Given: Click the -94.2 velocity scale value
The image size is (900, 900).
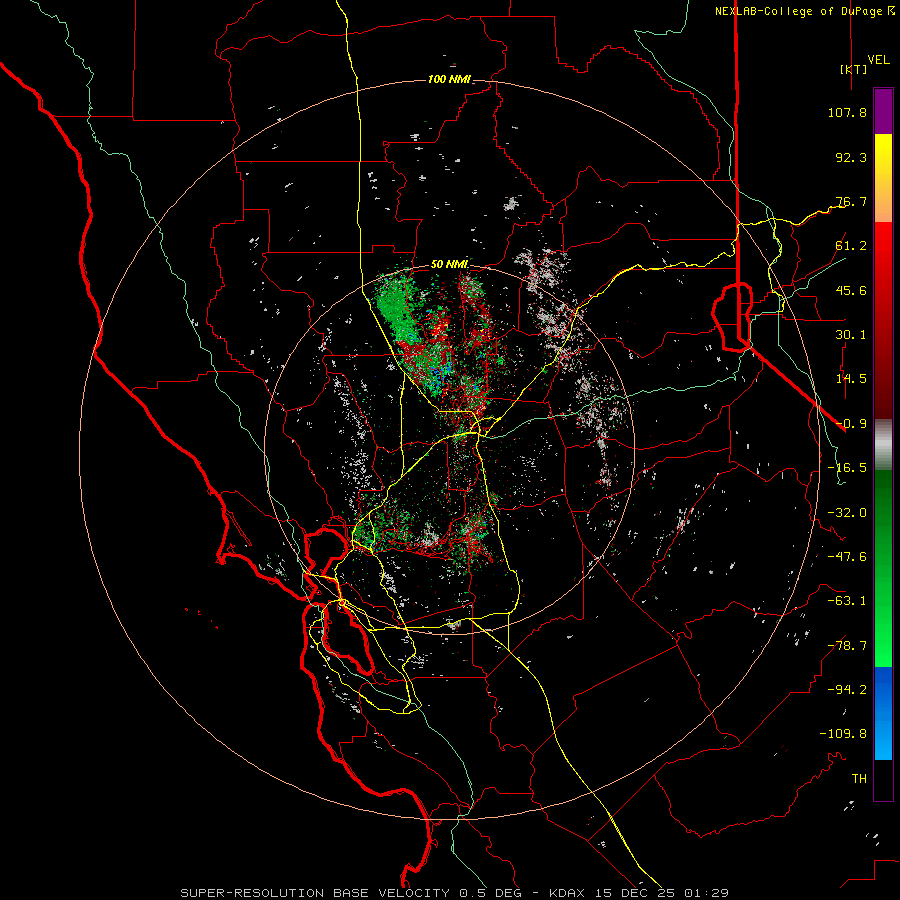Looking at the screenshot, I should [x=847, y=690].
